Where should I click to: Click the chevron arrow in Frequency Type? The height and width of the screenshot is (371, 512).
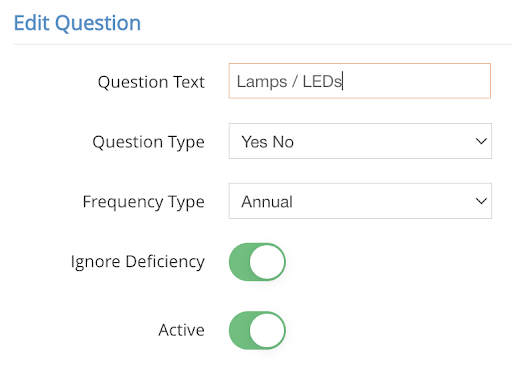tap(481, 201)
